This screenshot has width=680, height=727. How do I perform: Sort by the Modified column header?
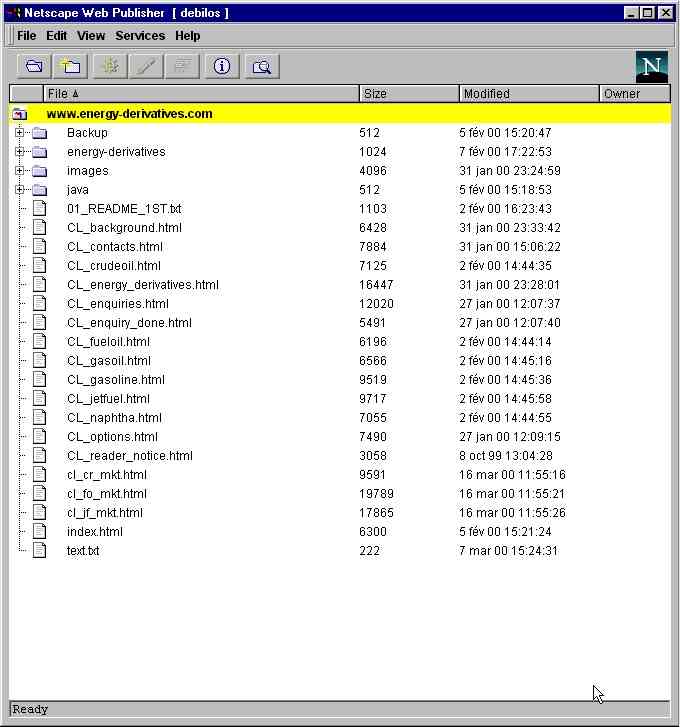[529, 94]
